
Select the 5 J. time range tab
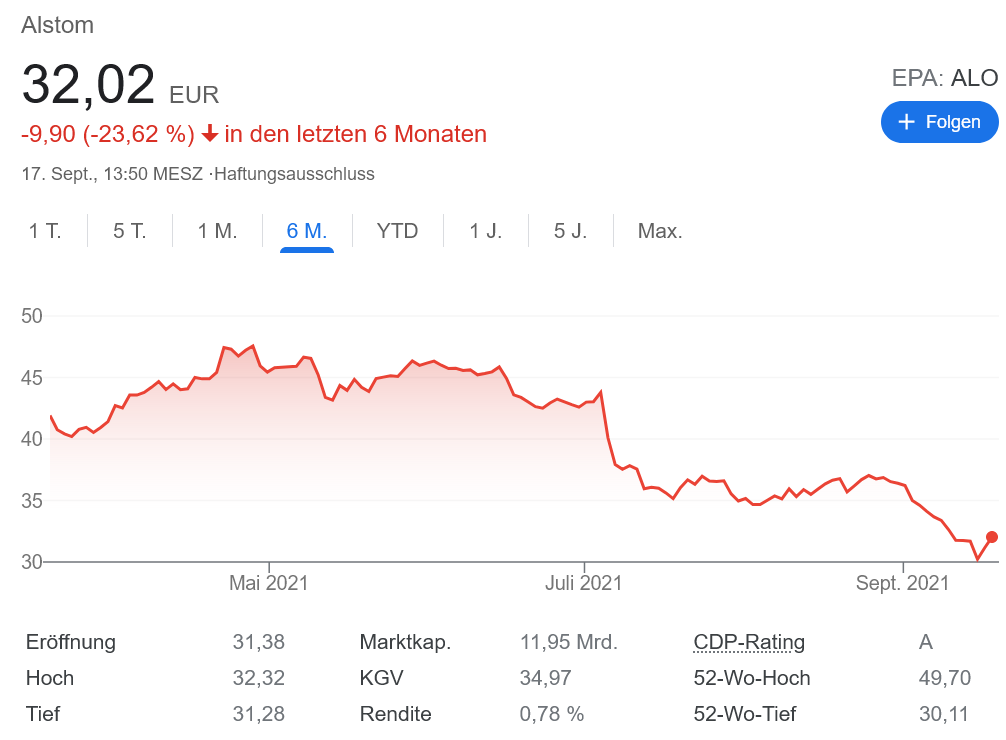[570, 231]
